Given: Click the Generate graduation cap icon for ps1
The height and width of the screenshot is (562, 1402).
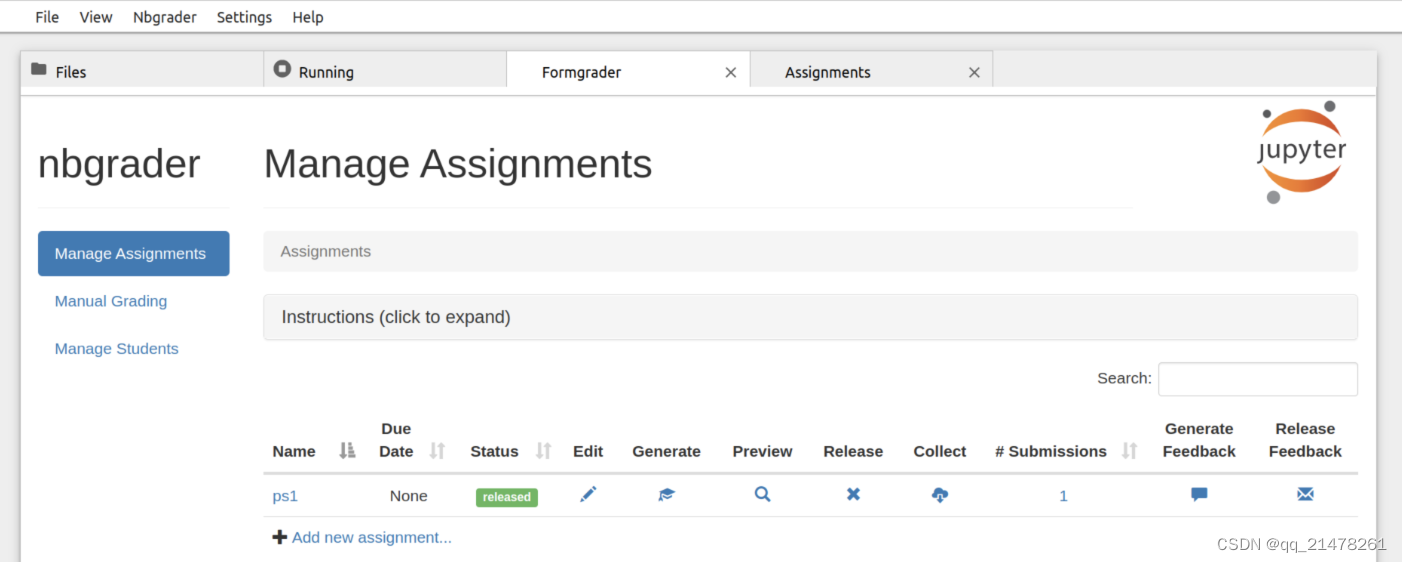Looking at the screenshot, I should coord(667,494).
